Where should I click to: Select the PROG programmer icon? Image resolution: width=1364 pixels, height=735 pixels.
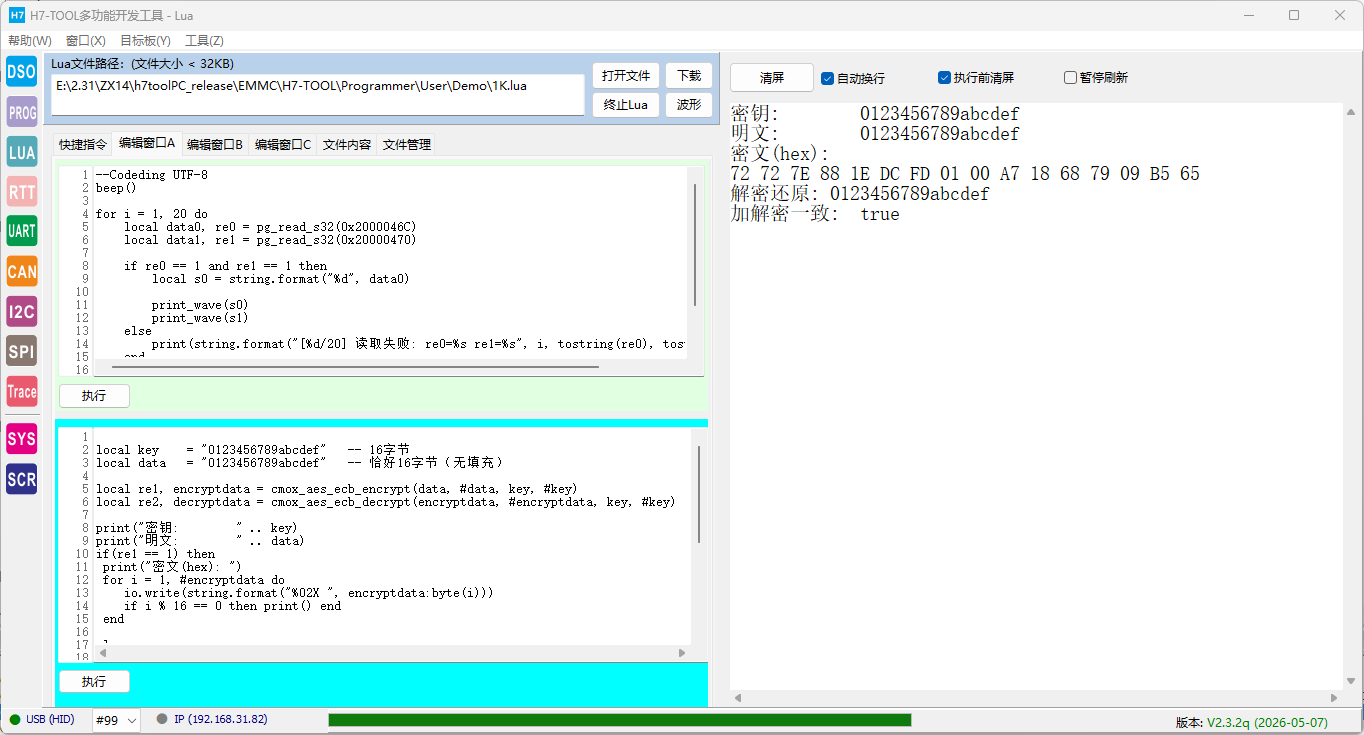coord(22,112)
